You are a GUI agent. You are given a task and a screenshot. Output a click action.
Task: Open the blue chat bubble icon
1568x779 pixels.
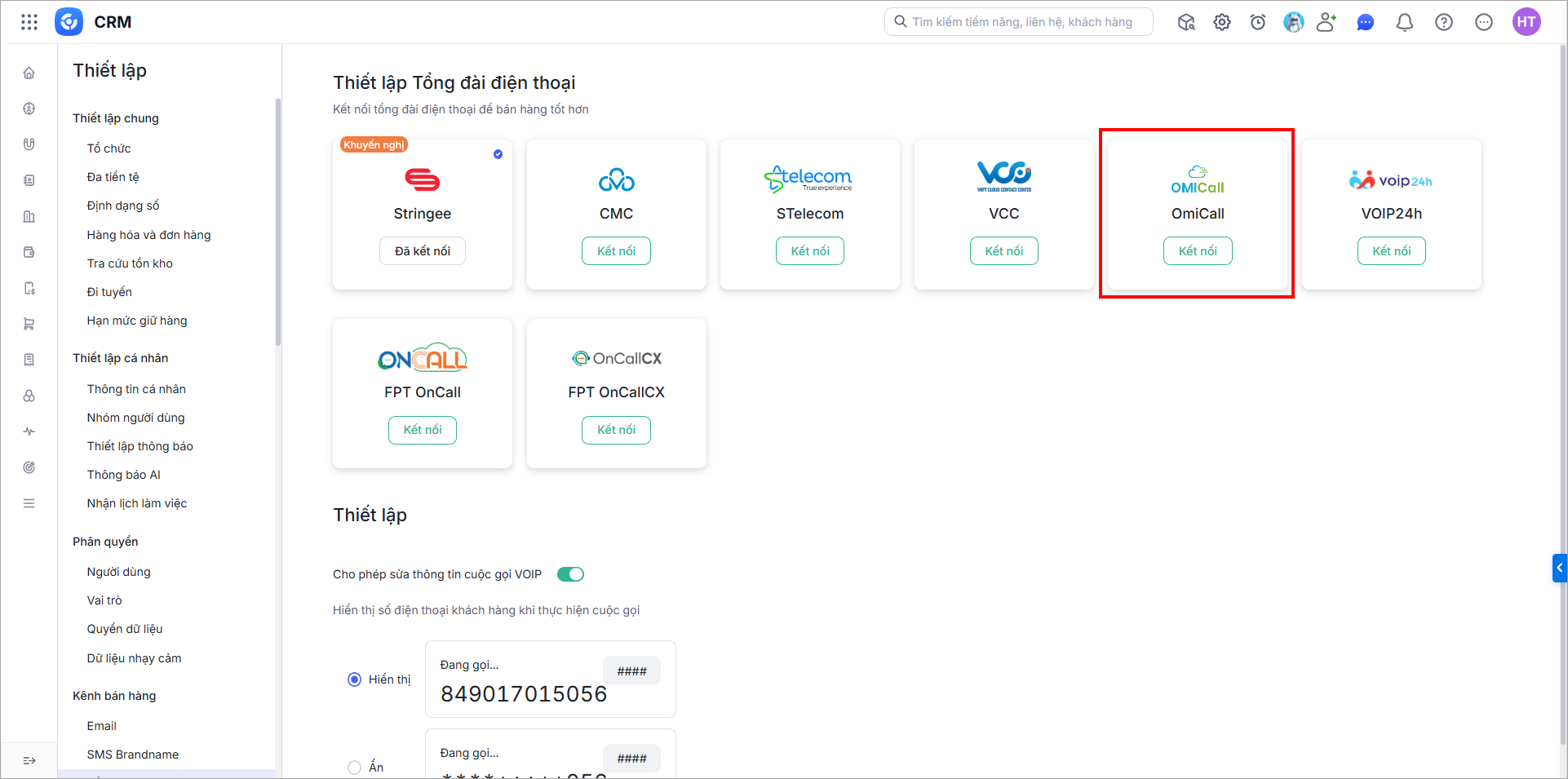[x=1366, y=22]
